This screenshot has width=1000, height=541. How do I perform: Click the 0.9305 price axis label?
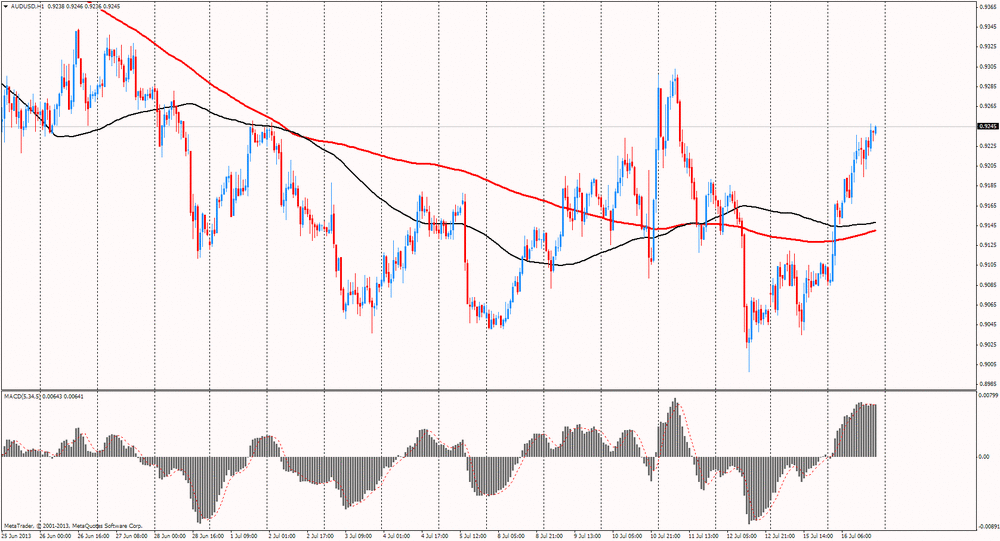click(987, 66)
